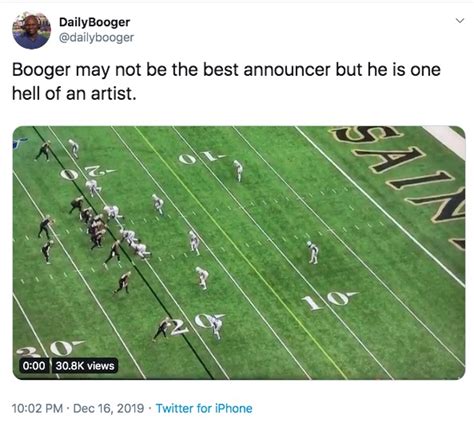The width and height of the screenshot is (474, 423).
Task: Click the black line of scrimmage marker
Action: click(x=123, y=253)
